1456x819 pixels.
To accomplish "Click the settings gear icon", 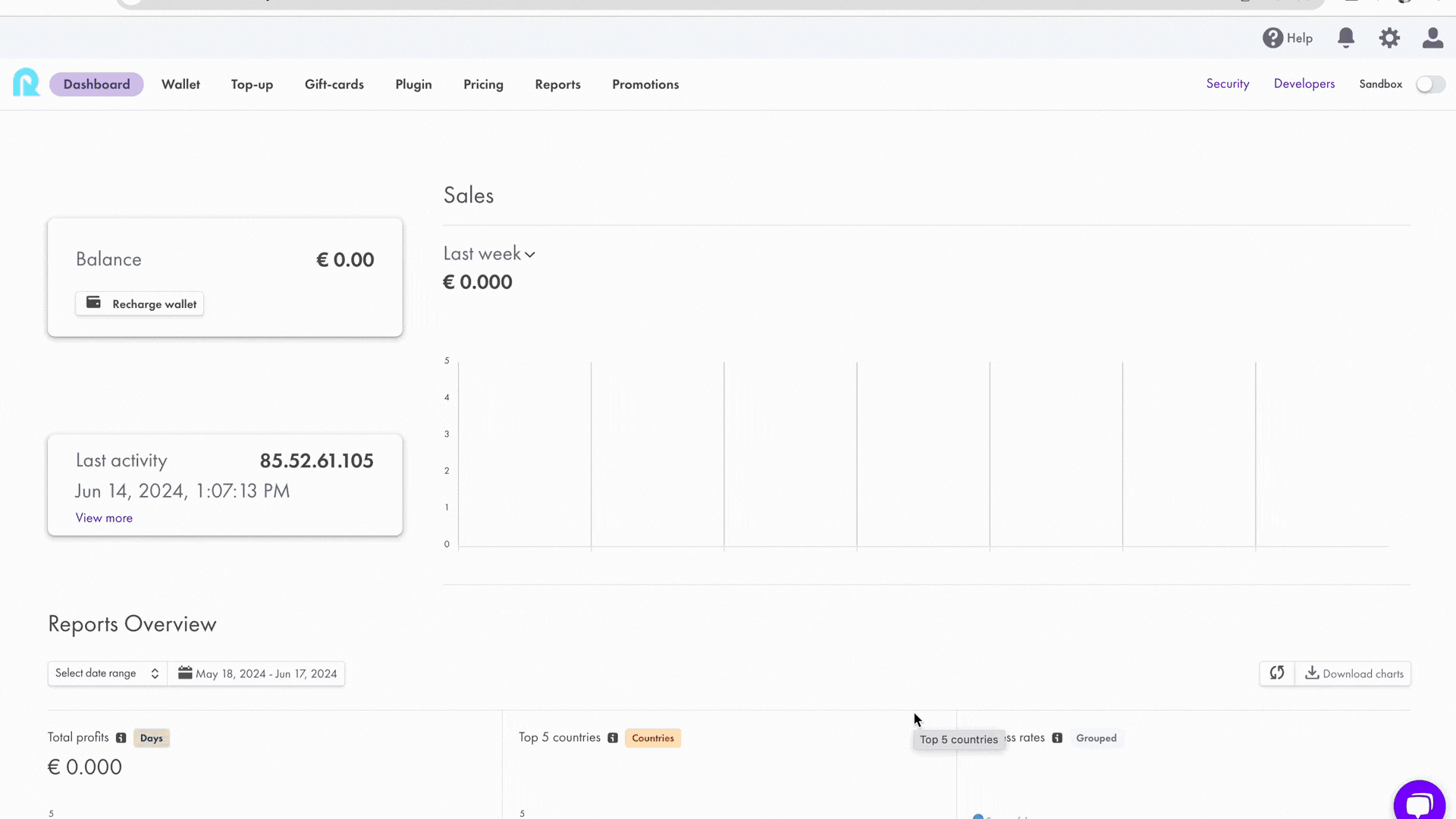I will pyautogui.click(x=1390, y=38).
